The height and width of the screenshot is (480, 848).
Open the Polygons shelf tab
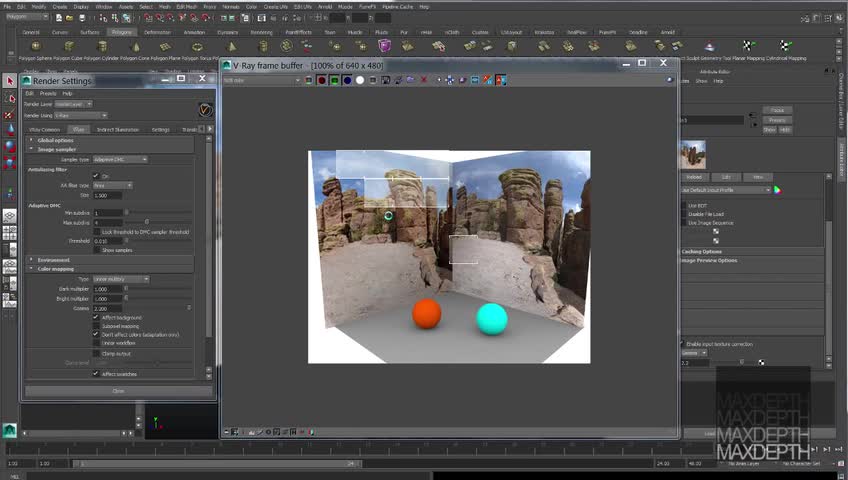122,32
